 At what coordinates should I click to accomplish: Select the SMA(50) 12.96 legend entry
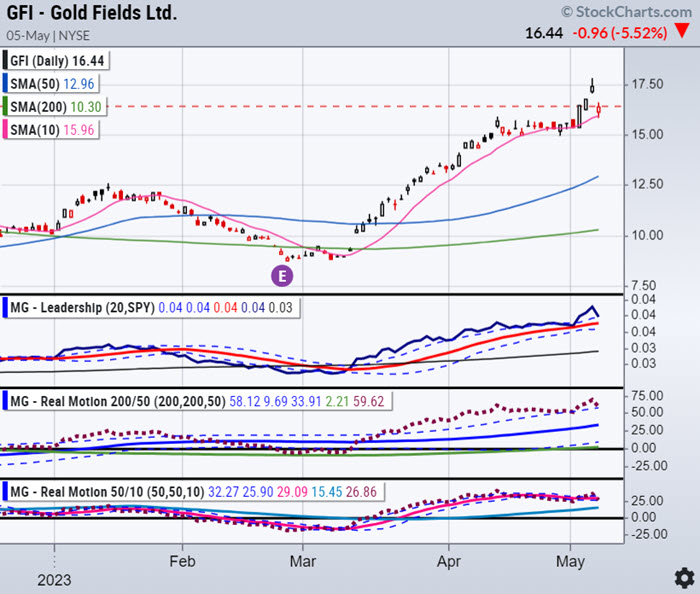tap(54, 84)
